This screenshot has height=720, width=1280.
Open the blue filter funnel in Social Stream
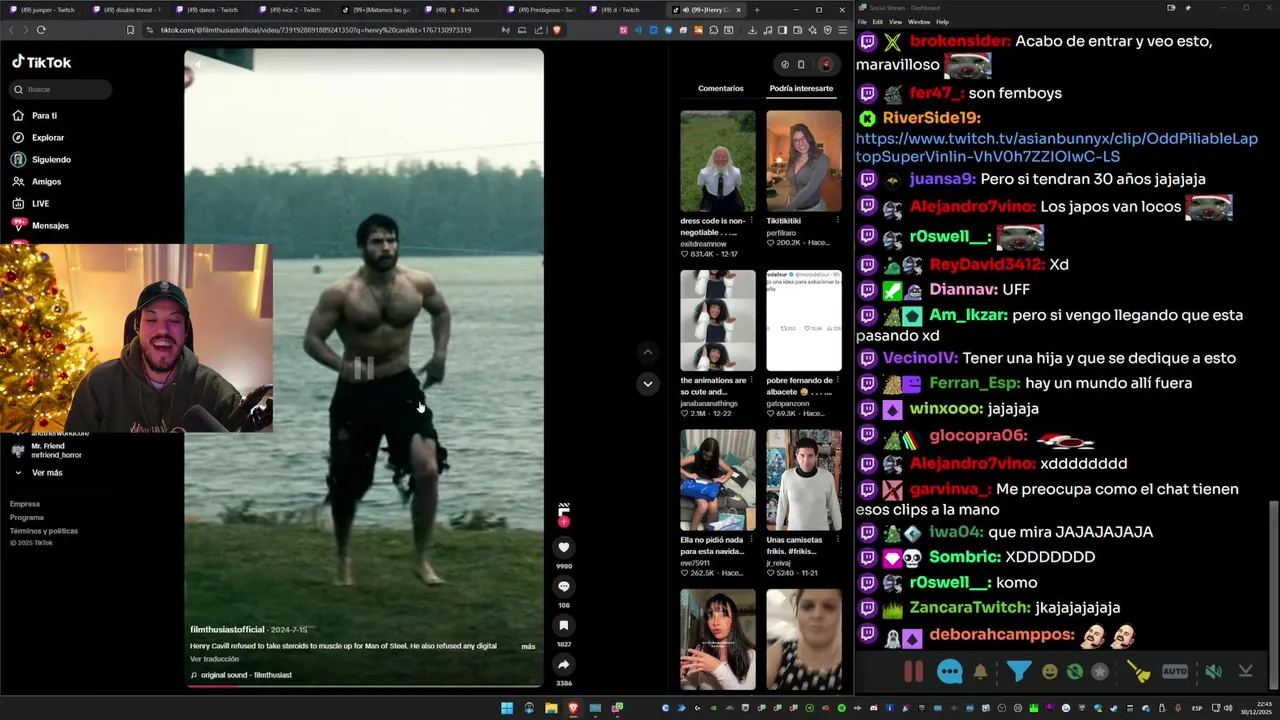(1018, 672)
